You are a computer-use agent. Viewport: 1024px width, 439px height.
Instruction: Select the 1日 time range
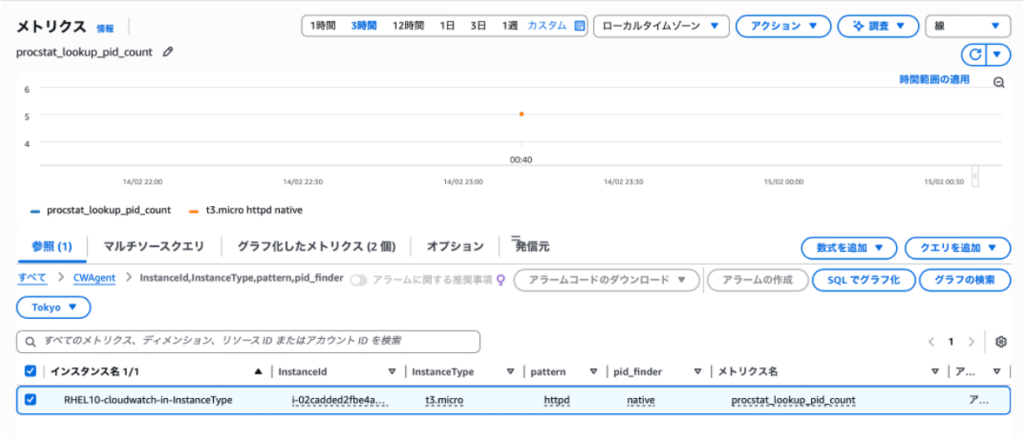point(447,26)
